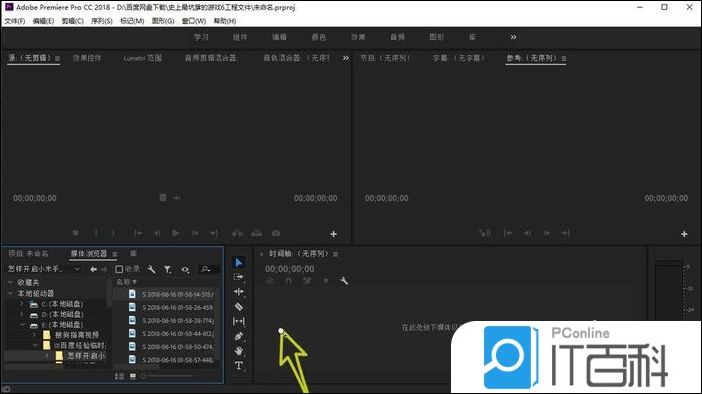702x394 pixels.
Task: Open the file type filter in media browser
Action: pos(167,269)
